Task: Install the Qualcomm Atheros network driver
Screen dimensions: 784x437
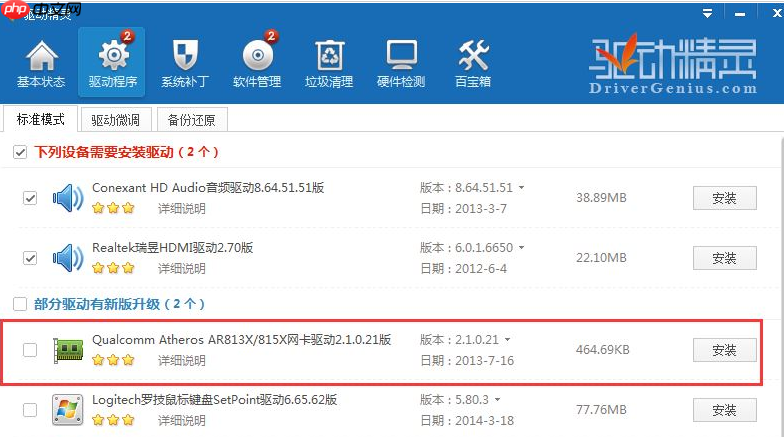Action: pos(724,350)
